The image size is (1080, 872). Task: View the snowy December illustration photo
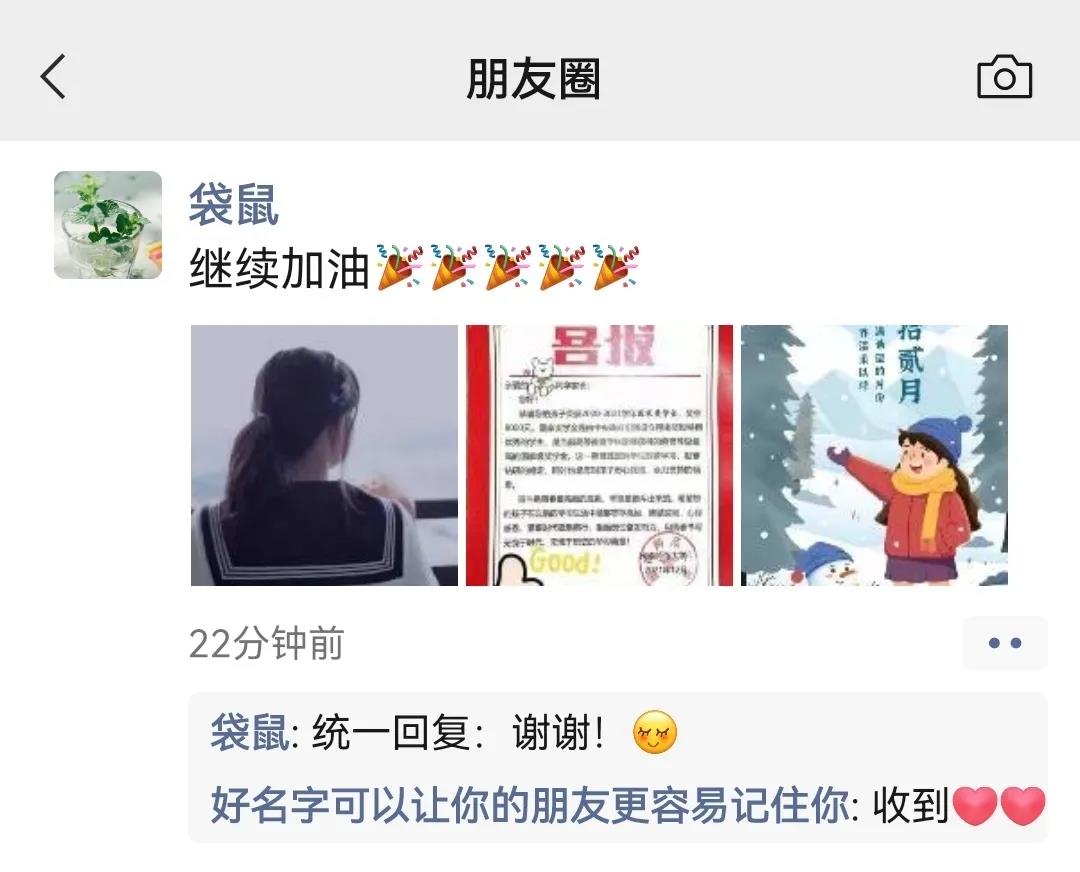coord(874,455)
